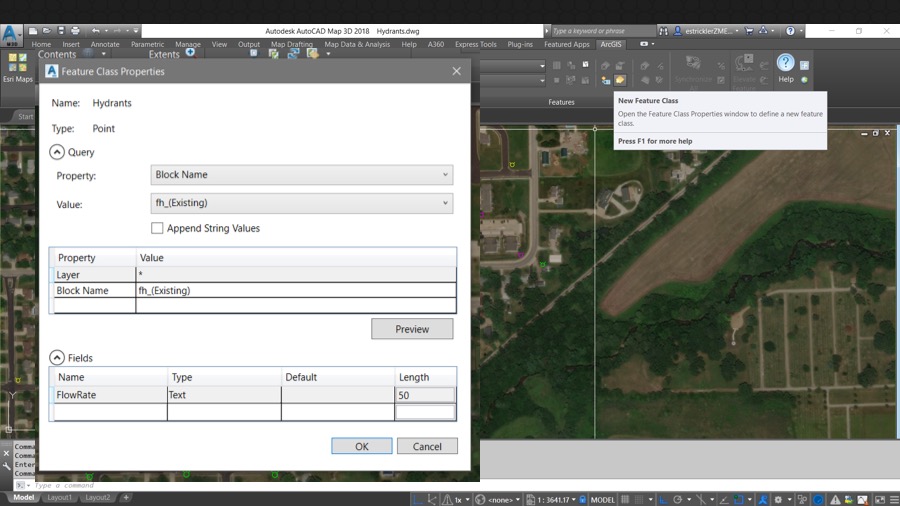The width and height of the screenshot is (900, 506).
Task: Click the keyword search input box
Action: (x=602, y=31)
